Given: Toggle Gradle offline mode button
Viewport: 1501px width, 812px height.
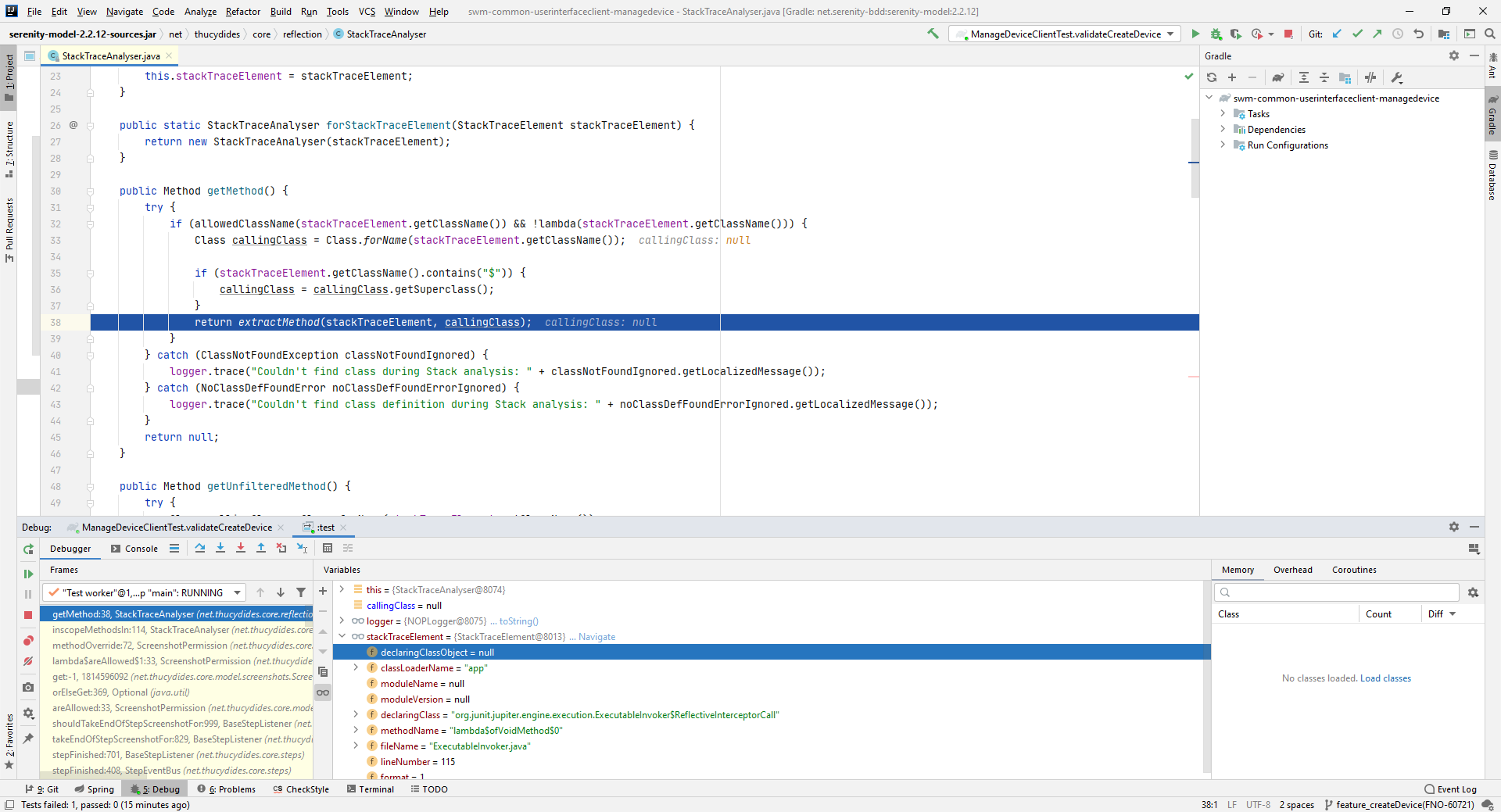Looking at the screenshot, I should coord(1370,77).
